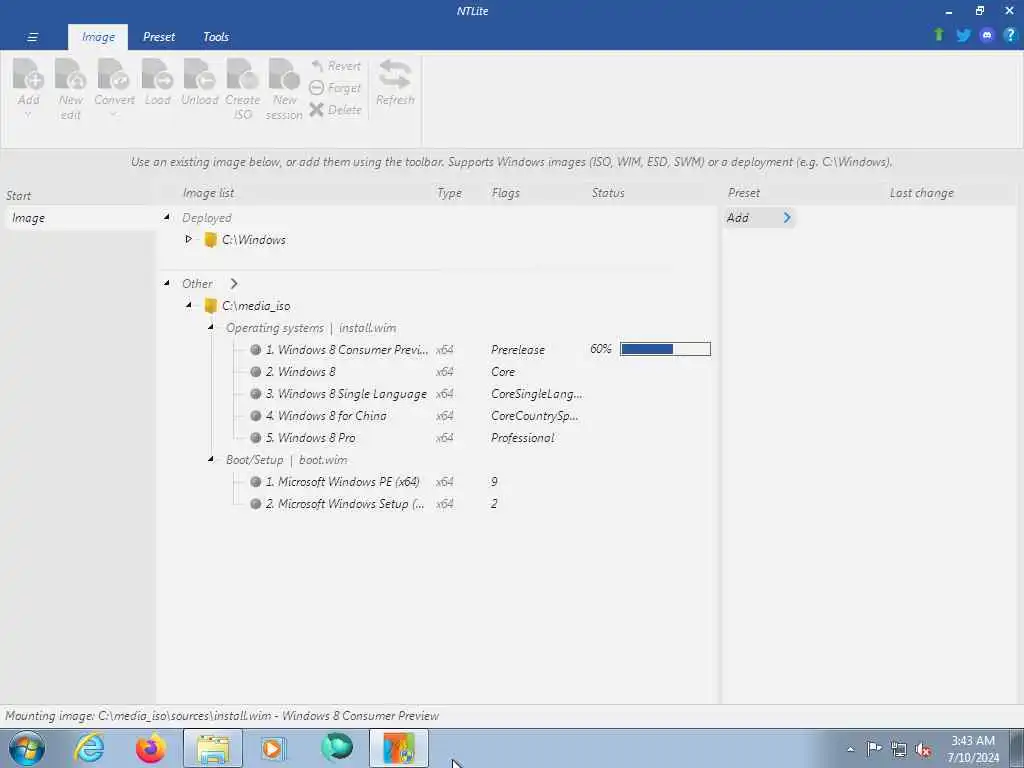This screenshot has width=1024, height=768.
Task: Click the Type column header
Action: pos(449,193)
